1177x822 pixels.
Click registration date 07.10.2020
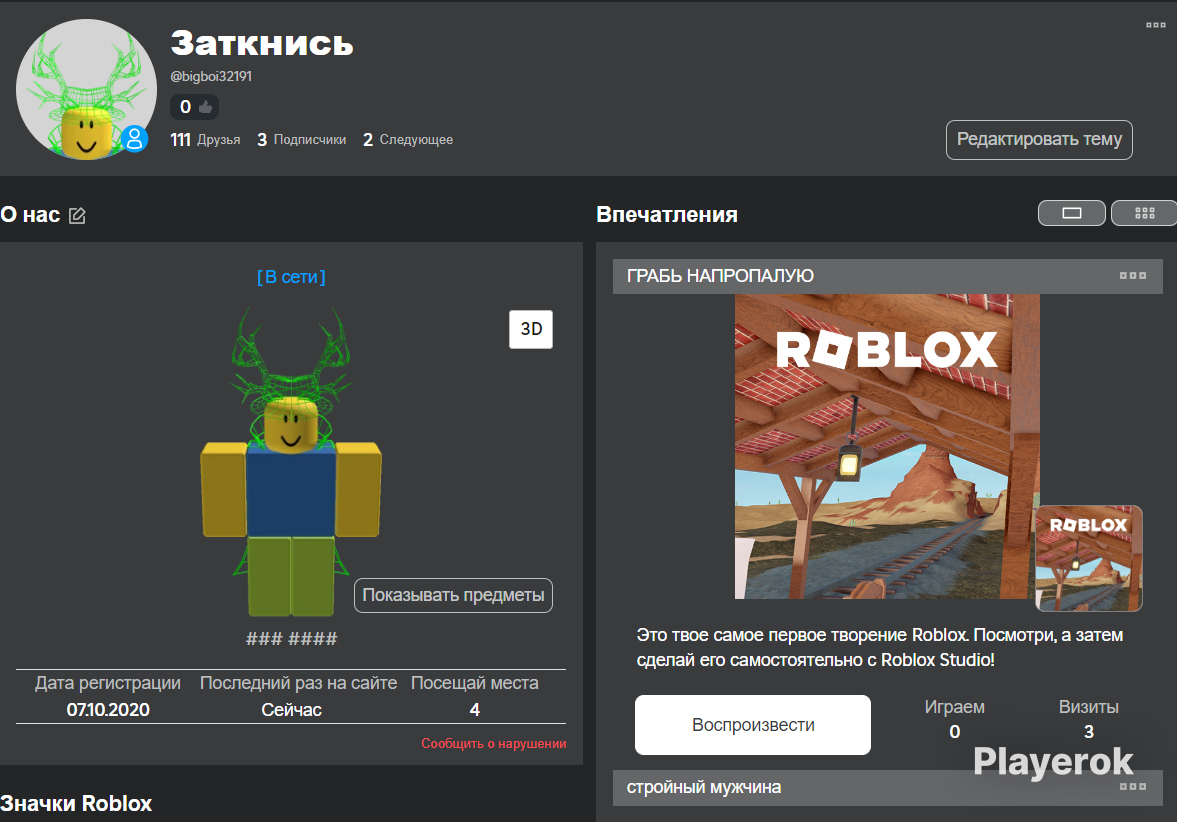pyautogui.click(x=108, y=709)
